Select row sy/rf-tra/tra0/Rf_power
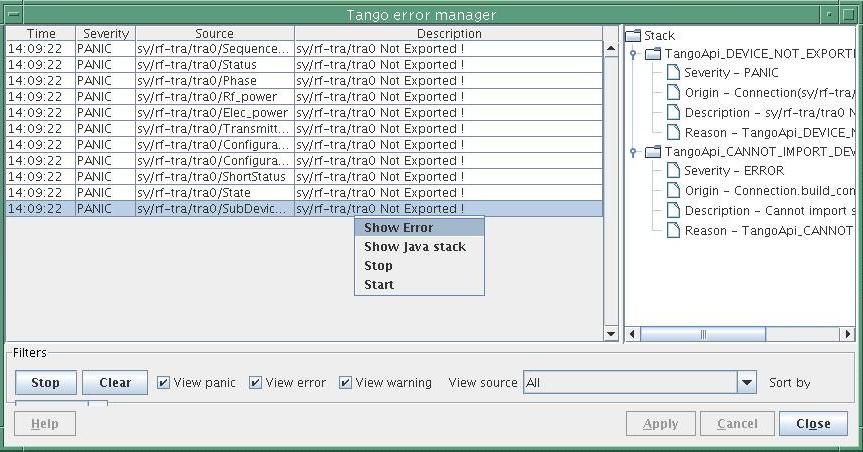 pos(304,97)
